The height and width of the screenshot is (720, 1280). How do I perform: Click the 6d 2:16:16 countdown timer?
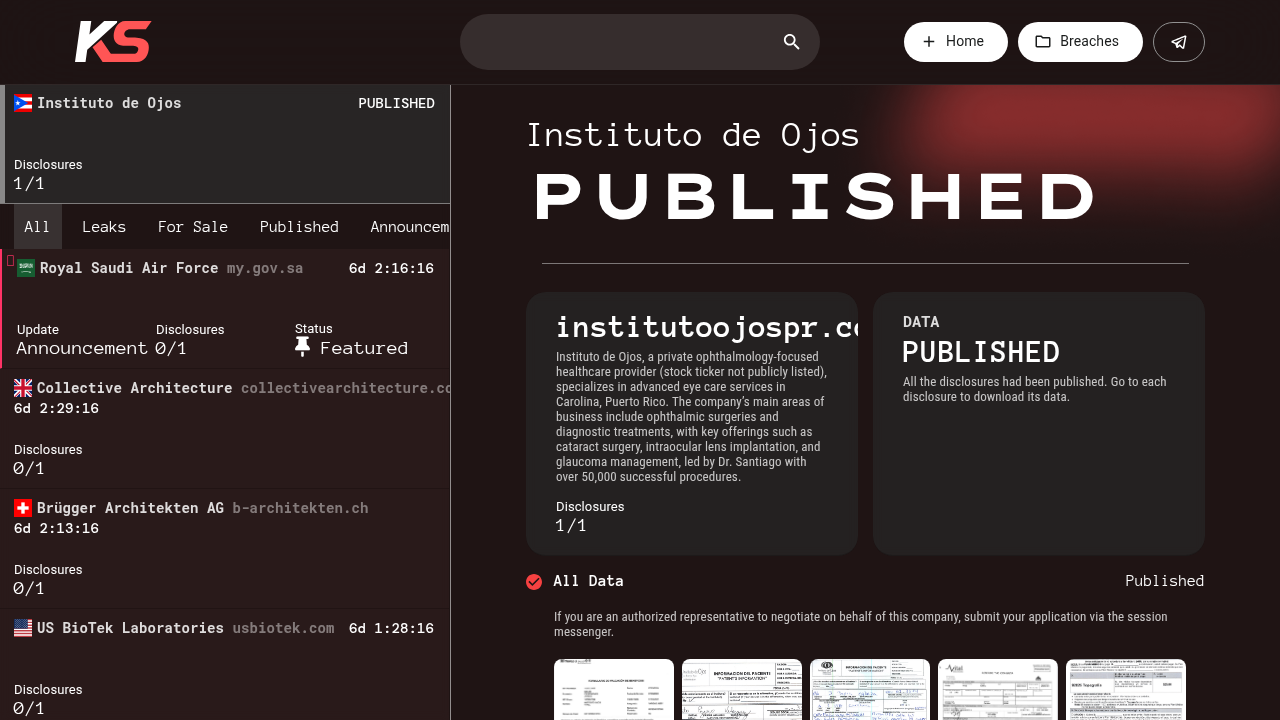coord(391,268)
